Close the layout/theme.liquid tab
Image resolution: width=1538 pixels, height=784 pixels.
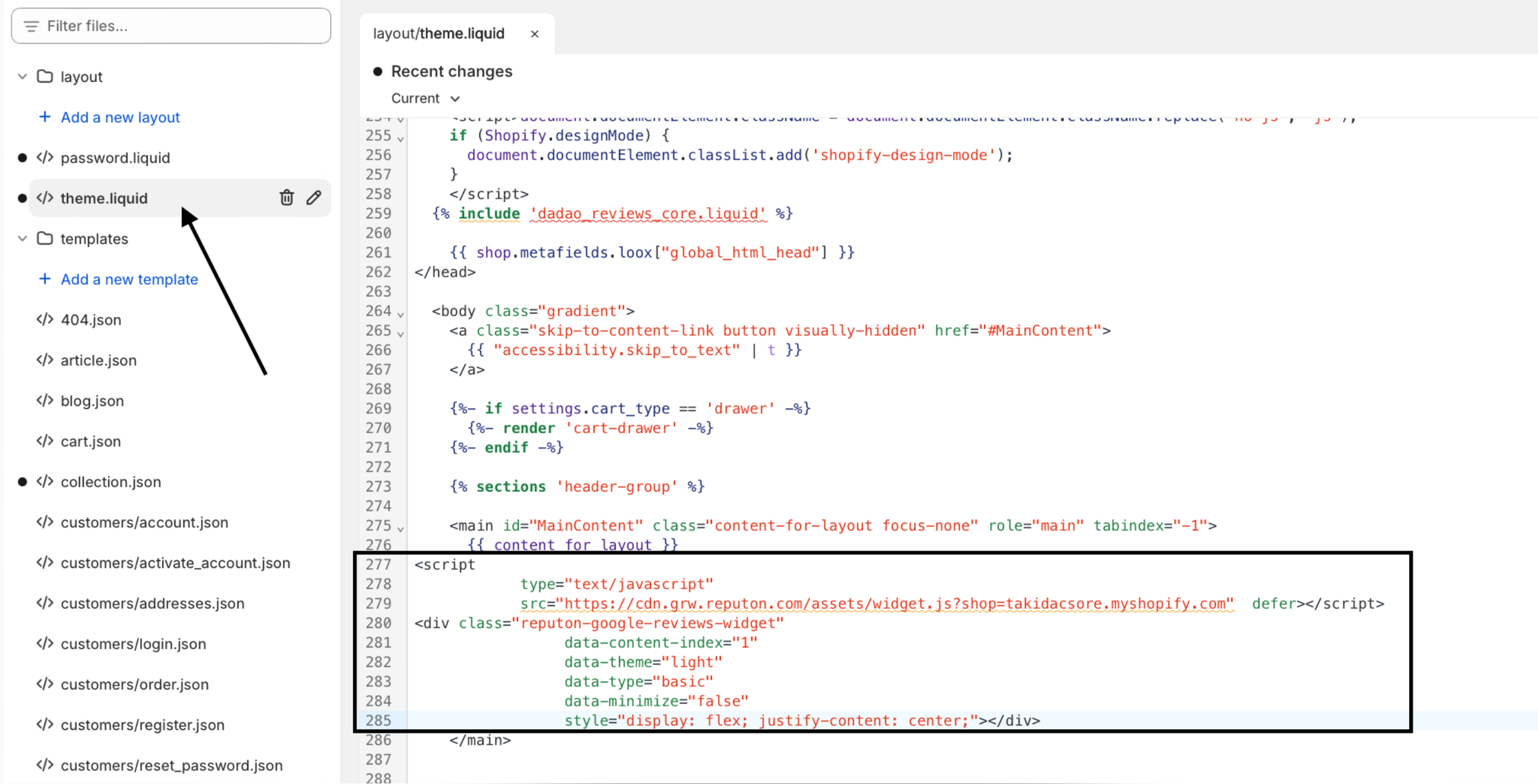534,34
